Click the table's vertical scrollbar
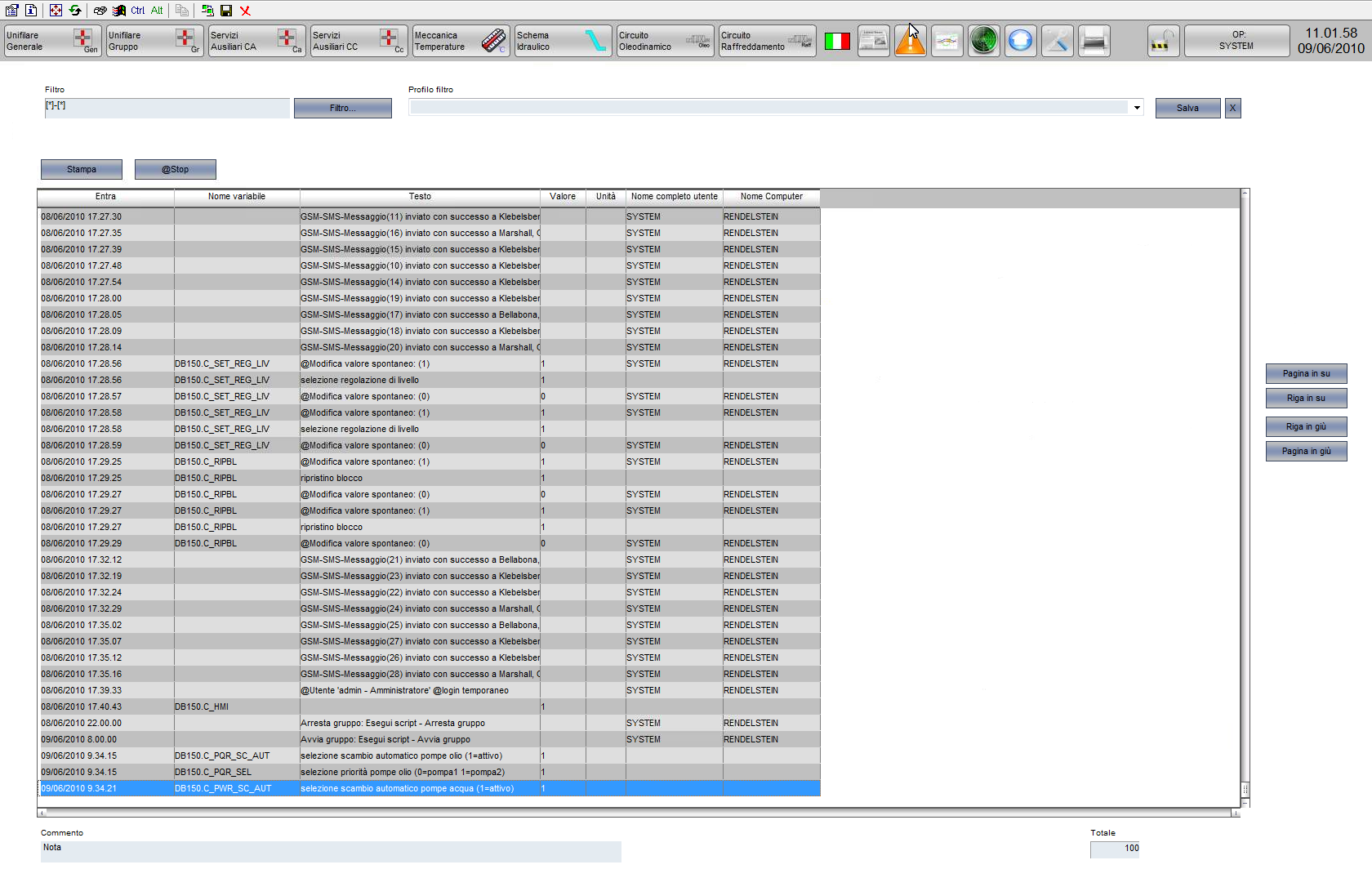Viewport: 1372px width, 878px height. (x=1245, y=498)
